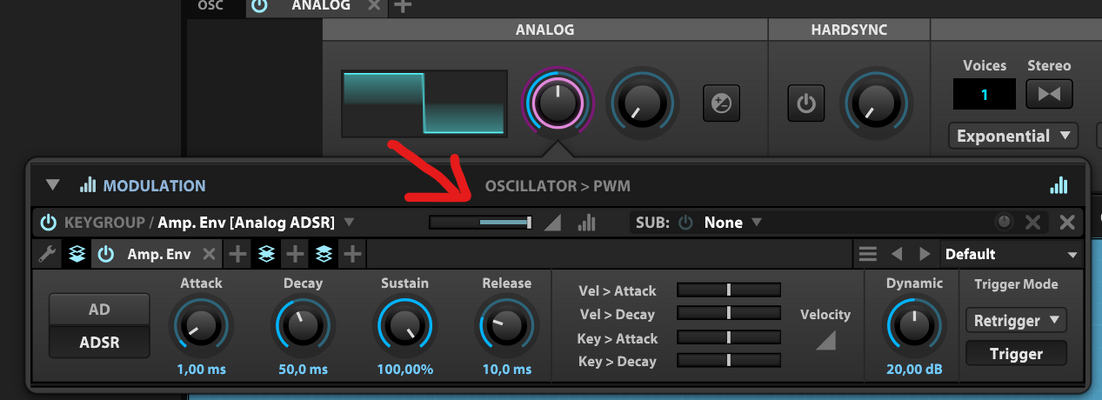Click the phase invert icon in Analog section

point(721,103)
